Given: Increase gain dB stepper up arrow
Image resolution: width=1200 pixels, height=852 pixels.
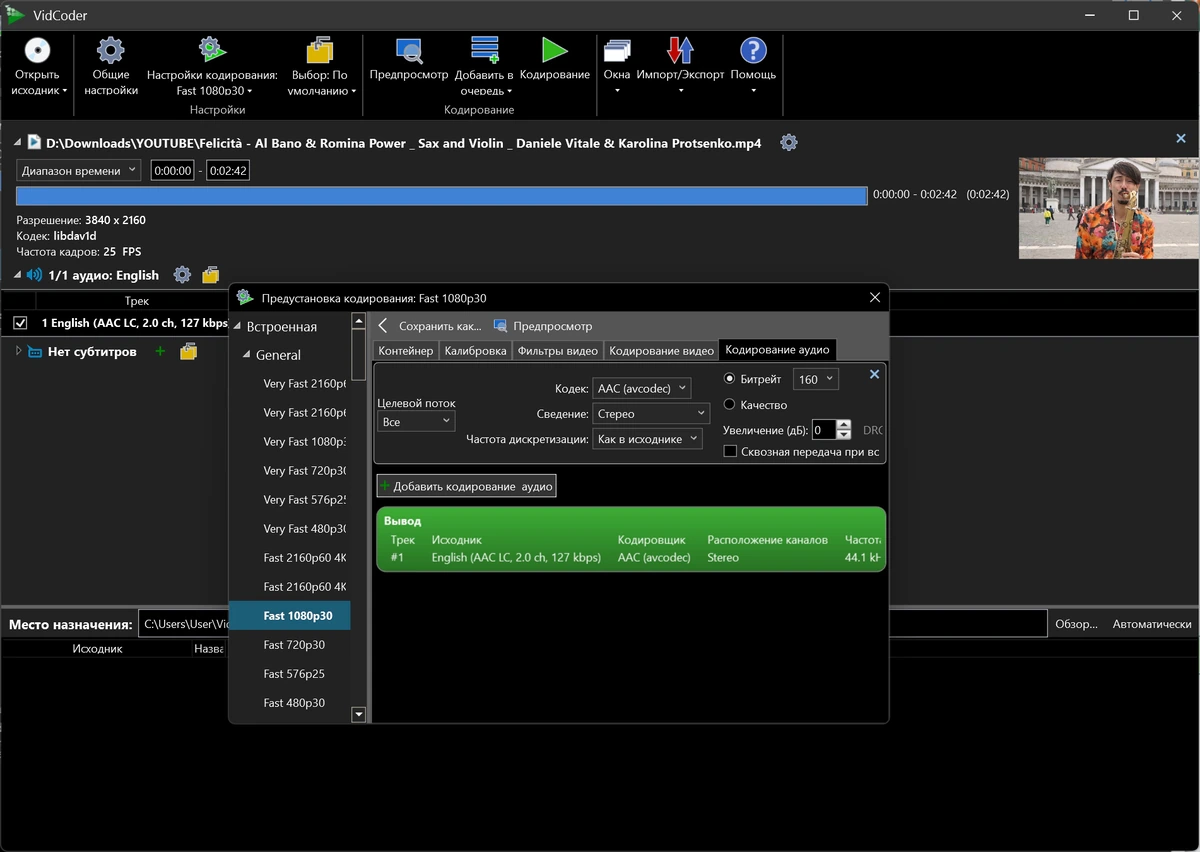Looking at the screenshot, I should point(843,425).
